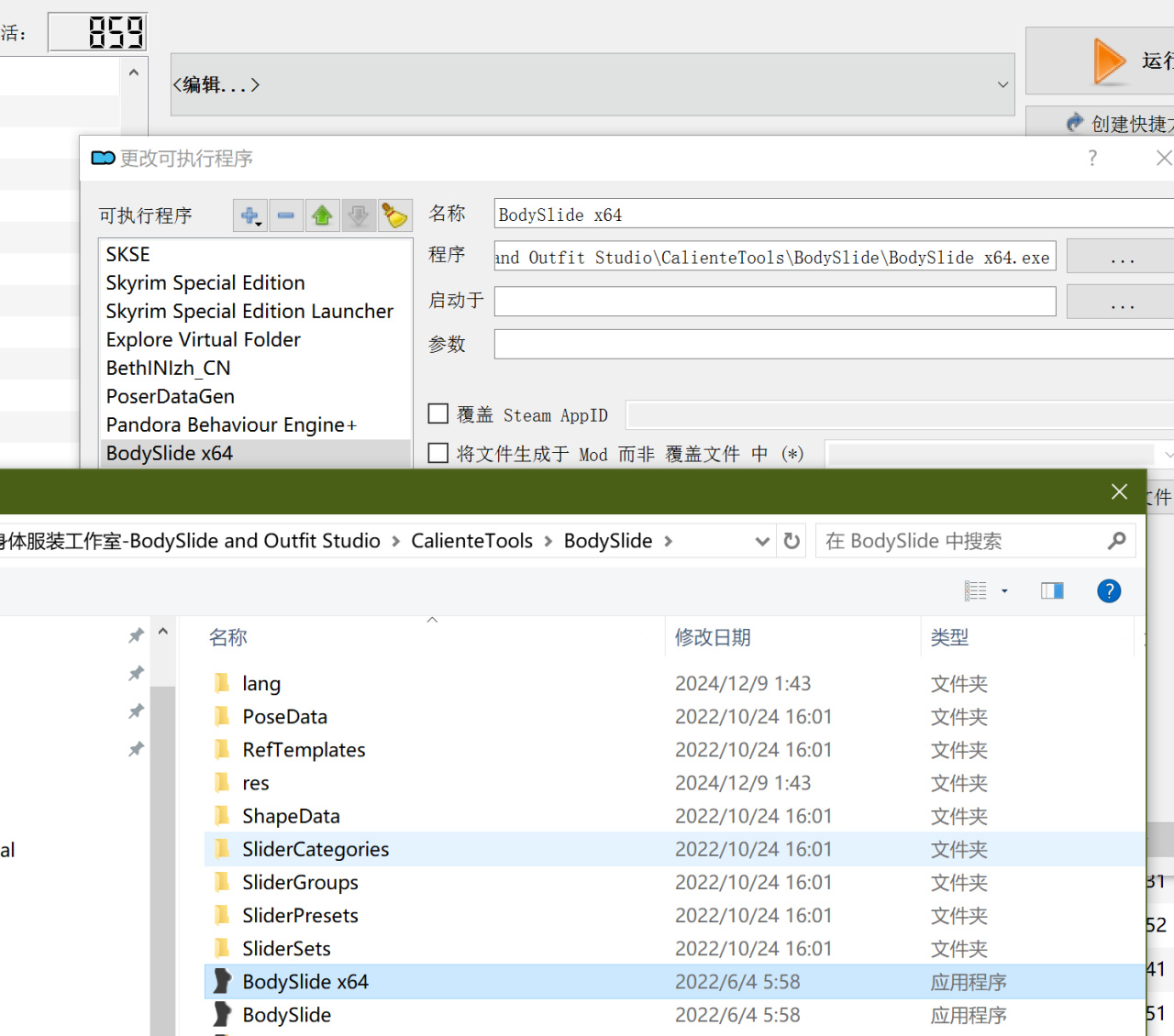Sort files by the 名称 column header
This screenshot has height=1036, width=1174.
point(228,637)
